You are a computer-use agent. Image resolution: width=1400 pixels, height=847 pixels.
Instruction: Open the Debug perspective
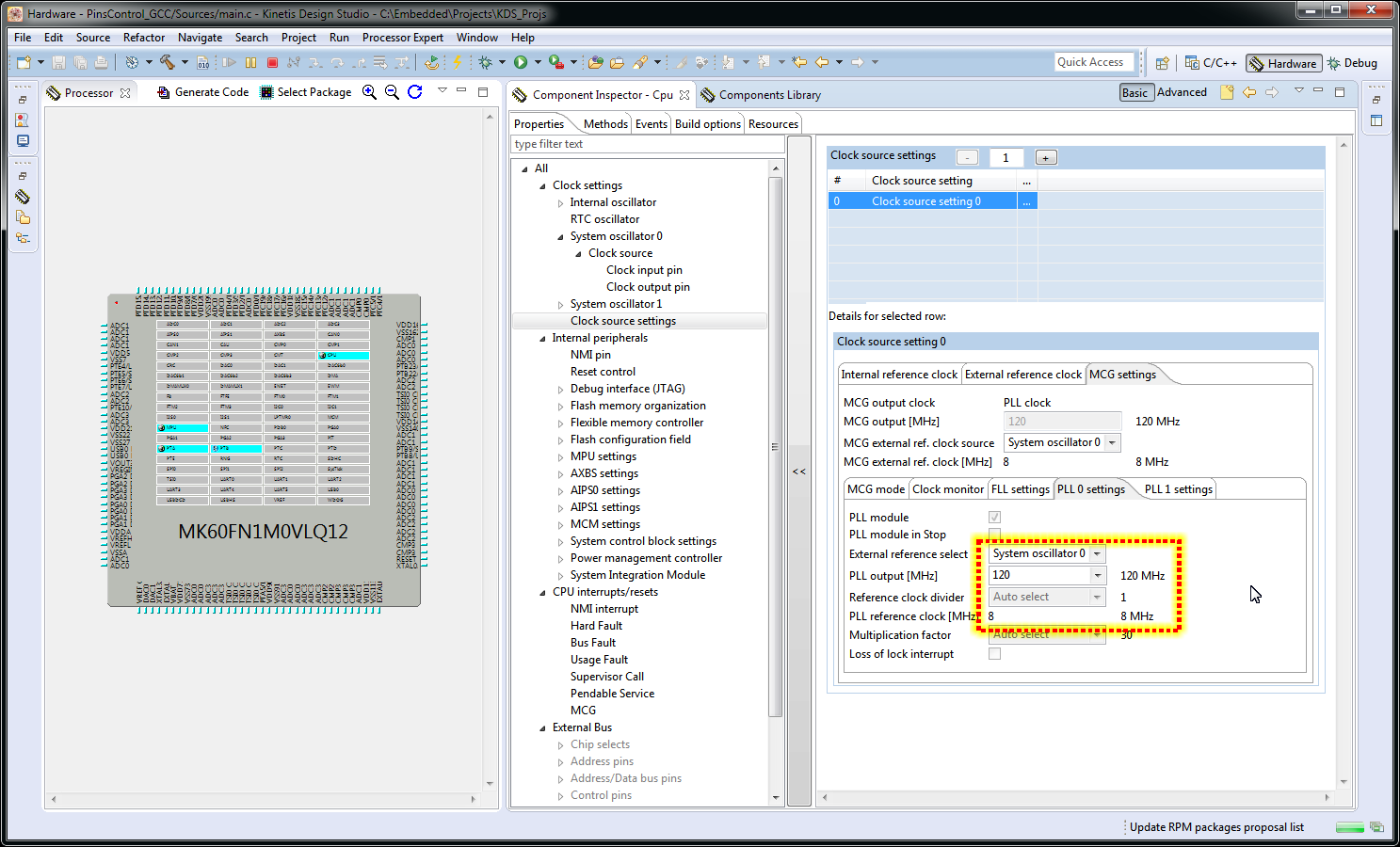(x=1352, y=63)
